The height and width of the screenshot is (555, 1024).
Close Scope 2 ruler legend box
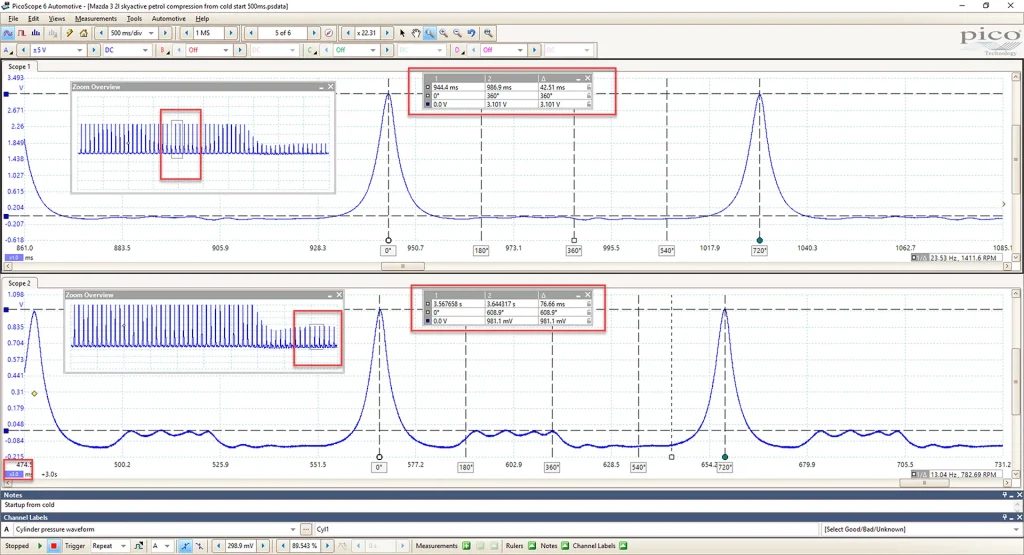tap(588, 294)
